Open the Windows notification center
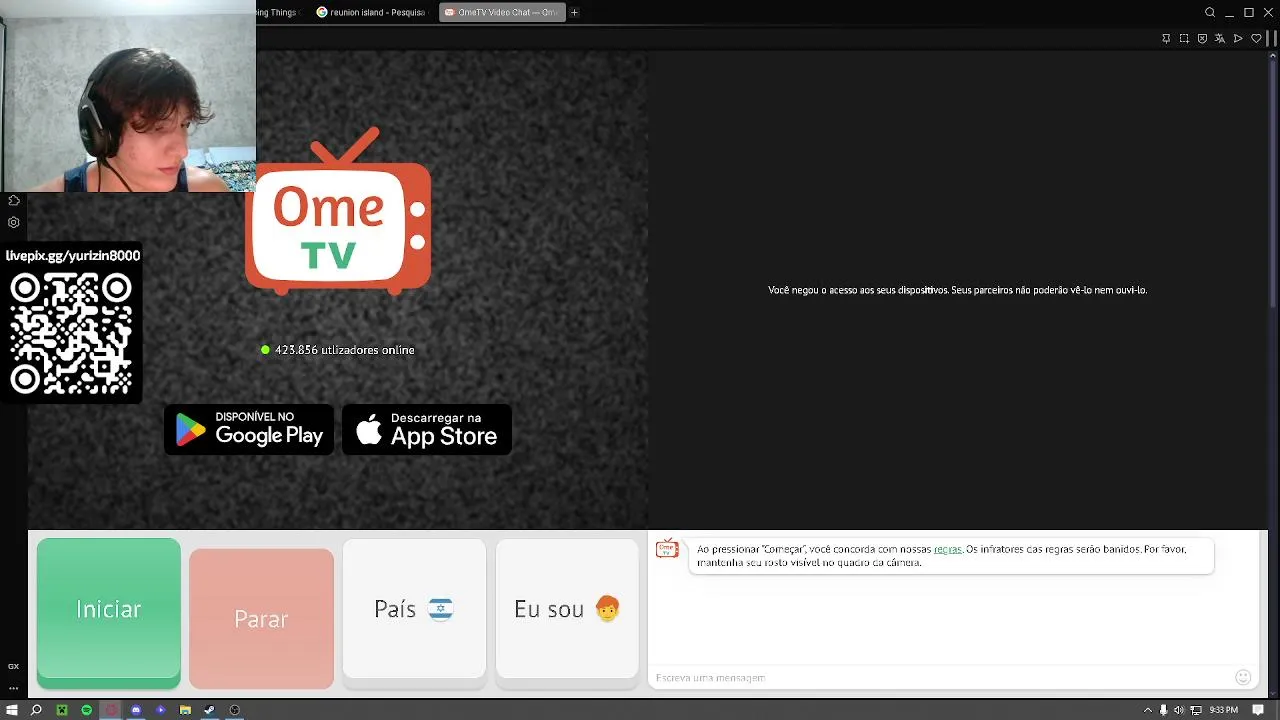1280x720 pixels. [x=1259, y=710]
